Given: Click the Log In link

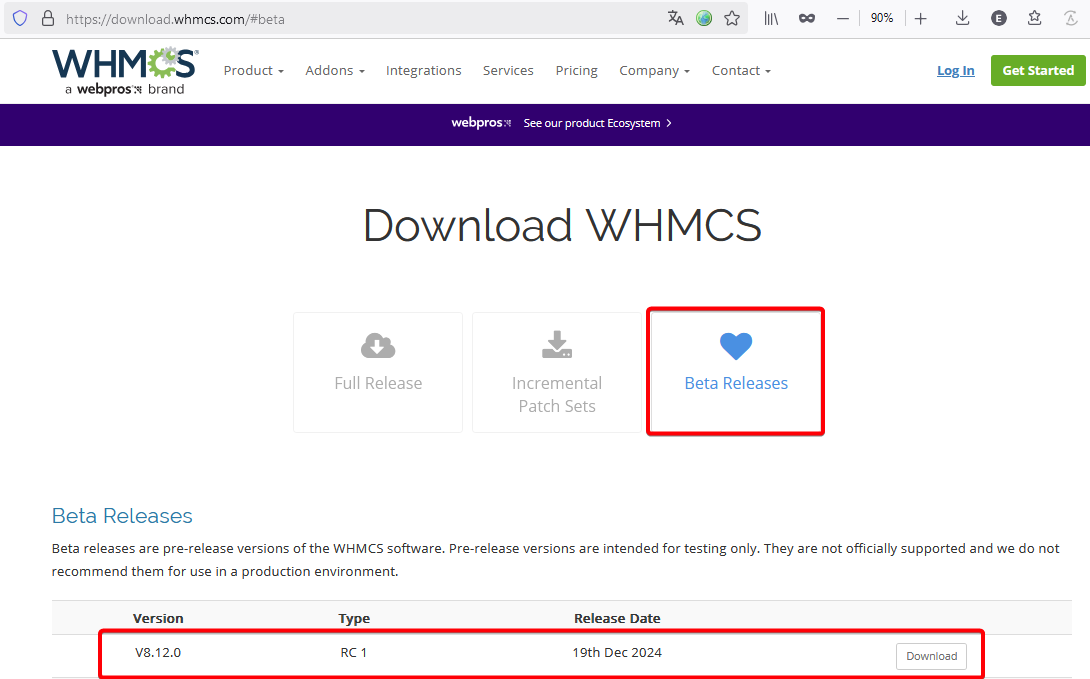Looking at the screenshot, I should tap(955, 70).
